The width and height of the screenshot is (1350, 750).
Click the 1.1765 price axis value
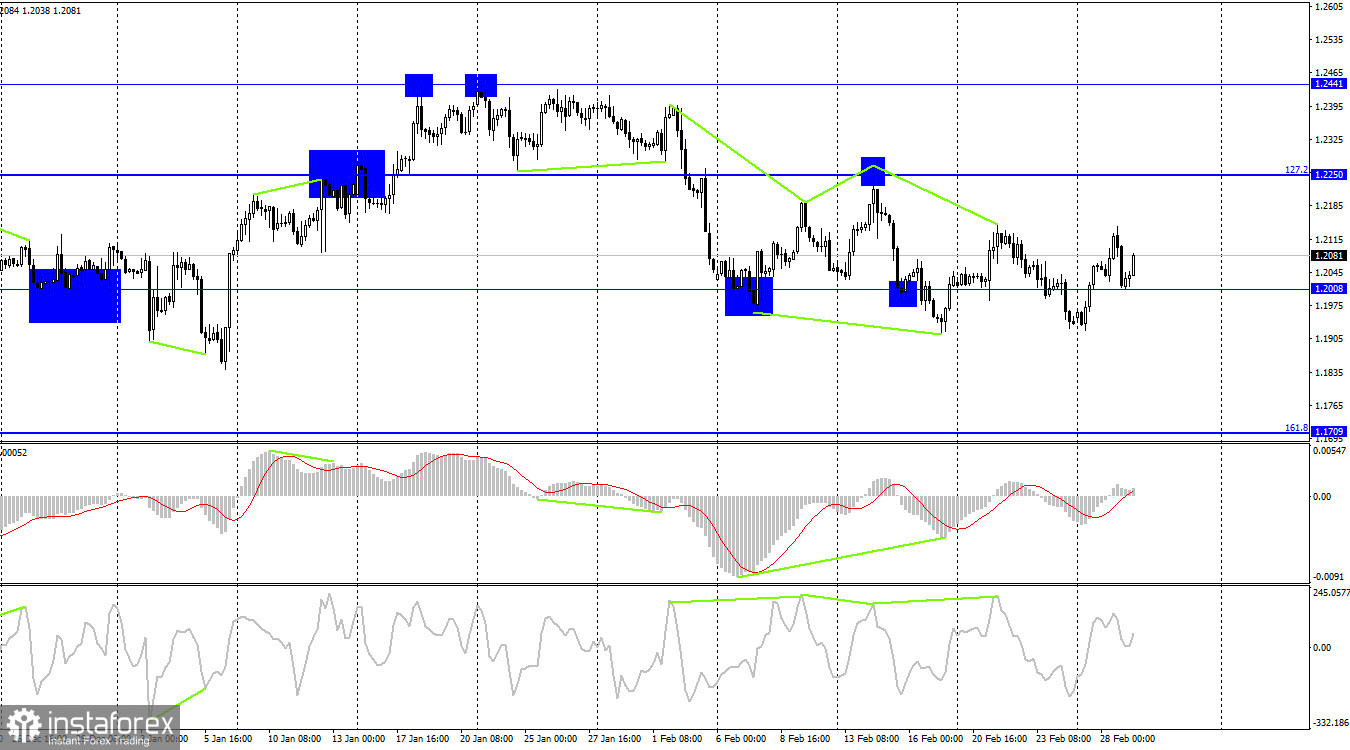click(x=1329, y=405)
